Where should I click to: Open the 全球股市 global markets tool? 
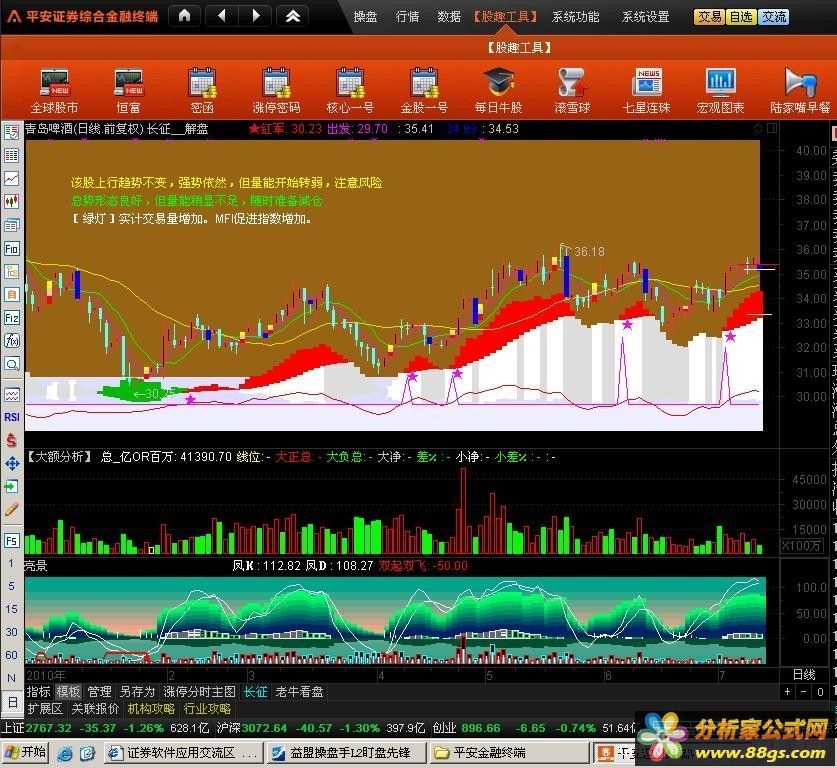click(54, 91)
